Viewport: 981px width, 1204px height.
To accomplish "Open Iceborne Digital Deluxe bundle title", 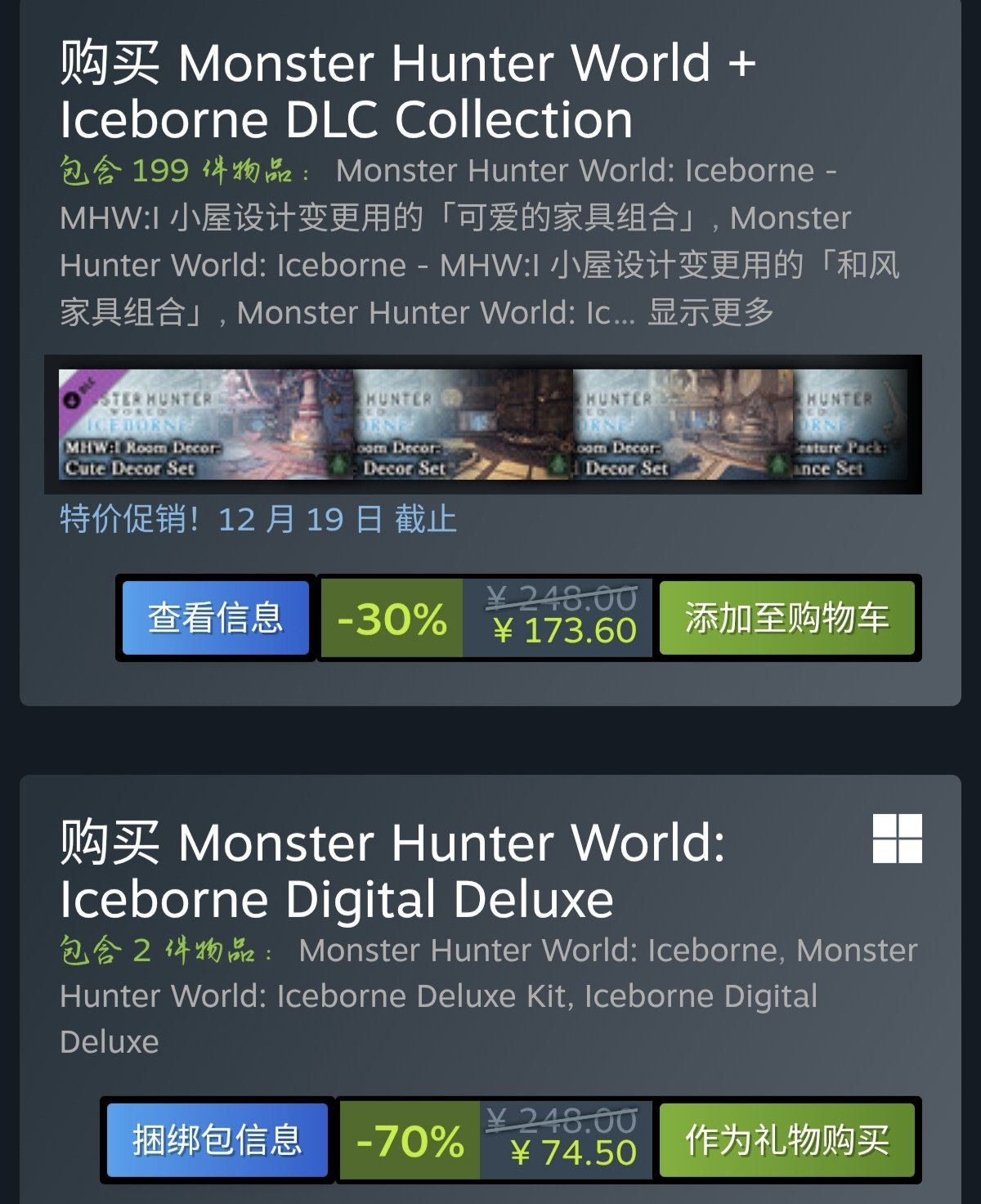I will tap(392, 871).
